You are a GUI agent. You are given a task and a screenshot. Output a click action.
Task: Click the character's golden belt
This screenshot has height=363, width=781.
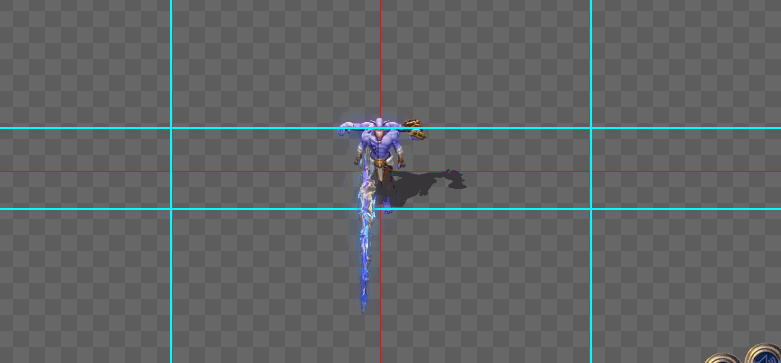380,162
